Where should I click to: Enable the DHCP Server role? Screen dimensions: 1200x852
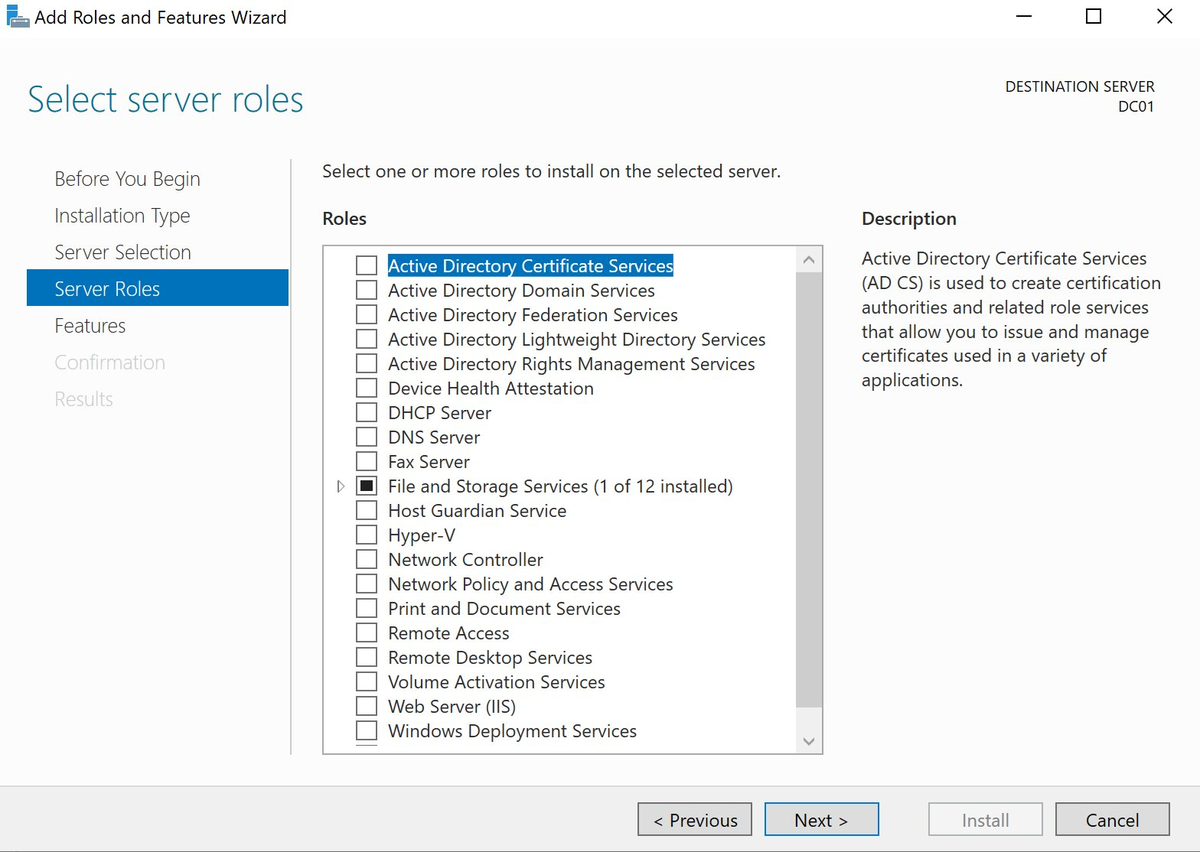[x=366, y=412]
